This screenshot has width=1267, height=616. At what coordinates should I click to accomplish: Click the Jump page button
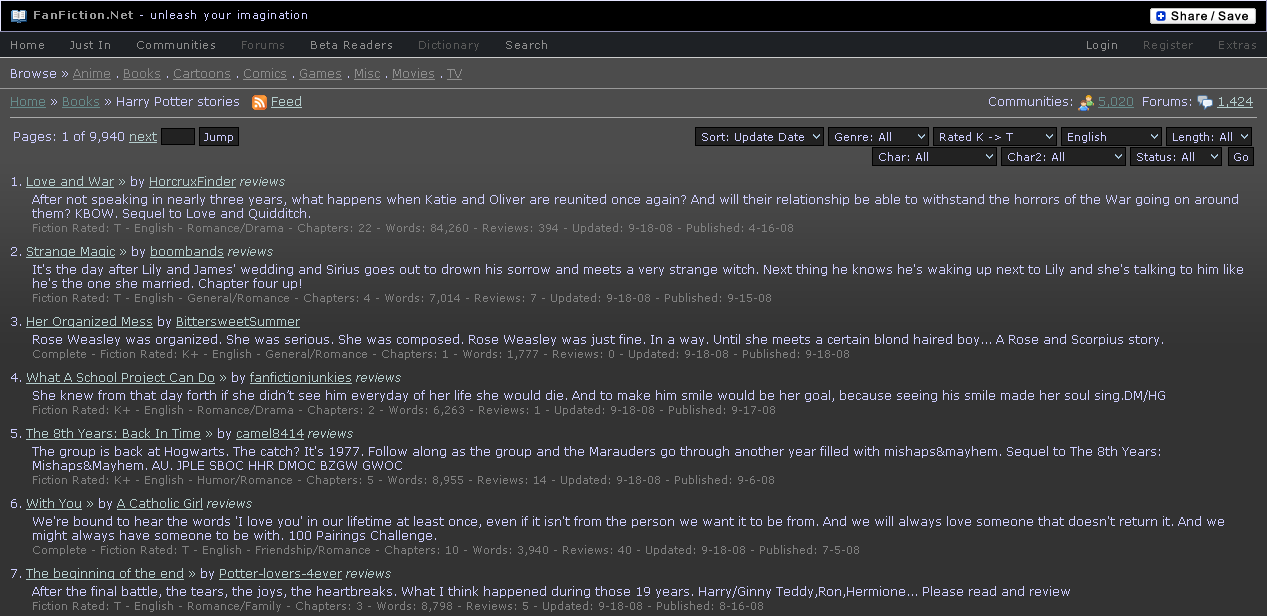tap(218, 137)
